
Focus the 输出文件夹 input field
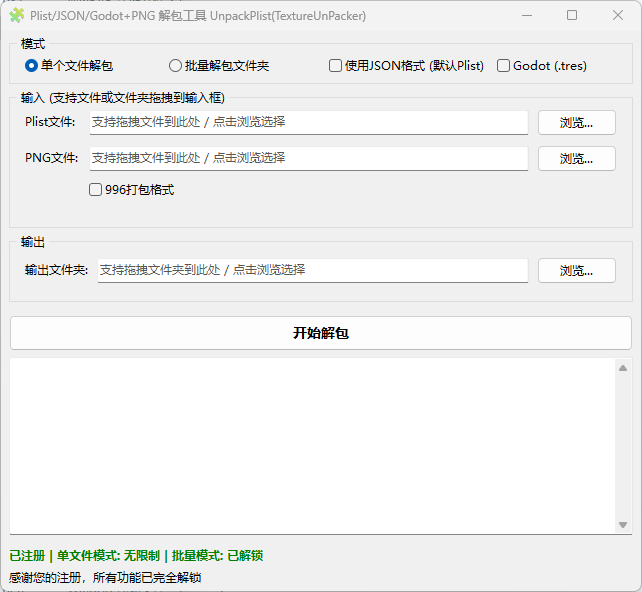(x=313, y=270)
